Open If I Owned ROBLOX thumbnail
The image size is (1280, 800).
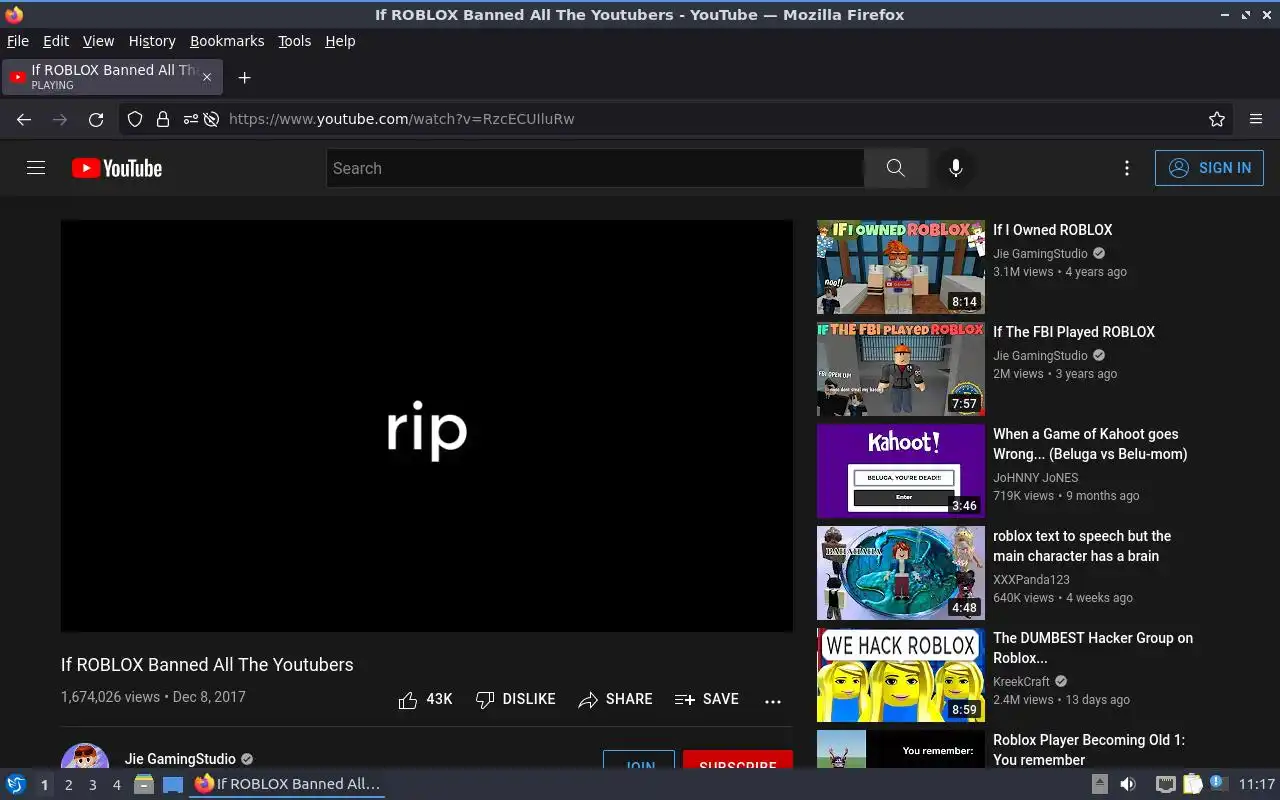(901, 267)
